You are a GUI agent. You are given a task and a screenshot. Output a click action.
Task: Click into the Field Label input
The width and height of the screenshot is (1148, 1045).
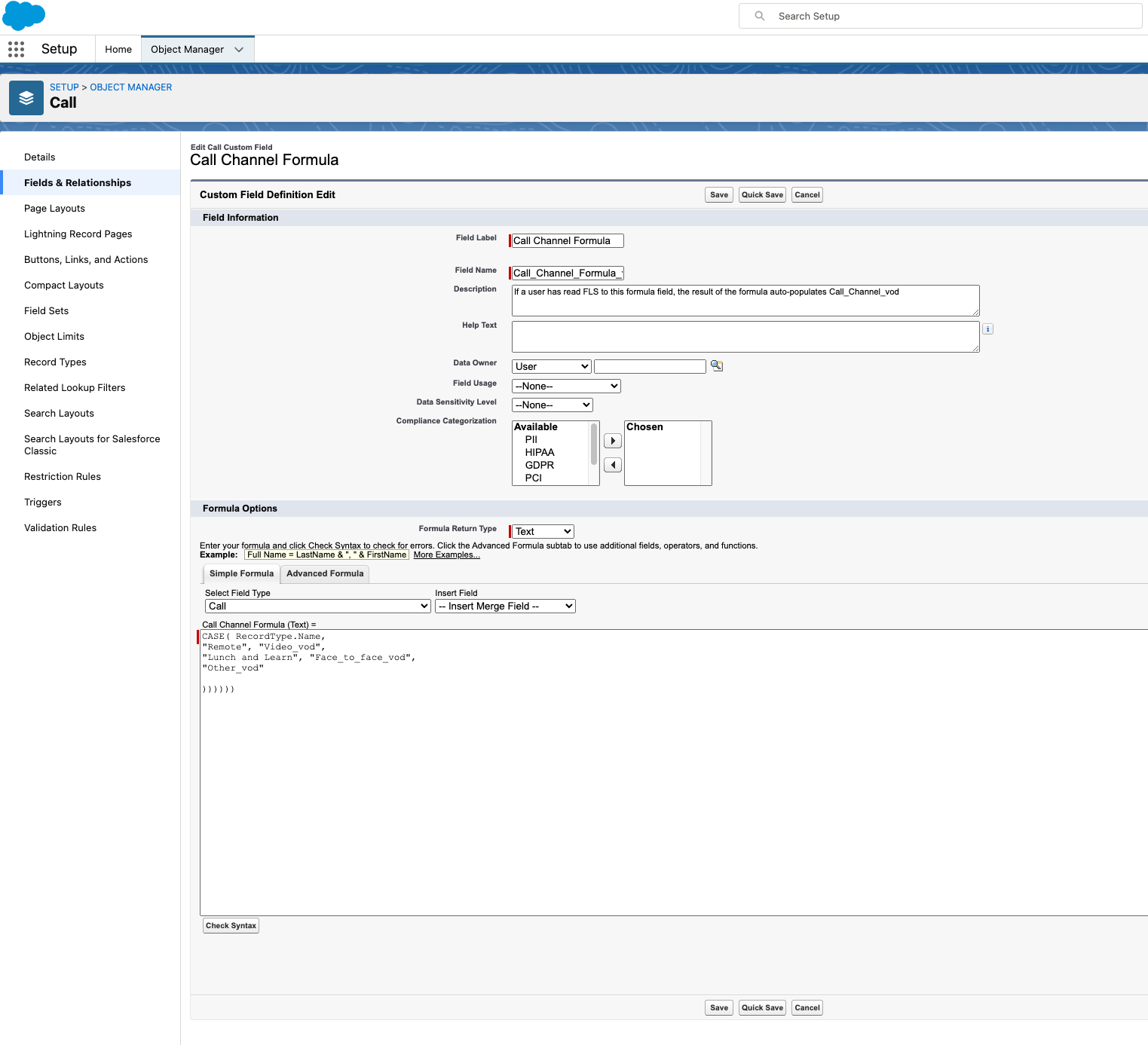pos(567,241)
